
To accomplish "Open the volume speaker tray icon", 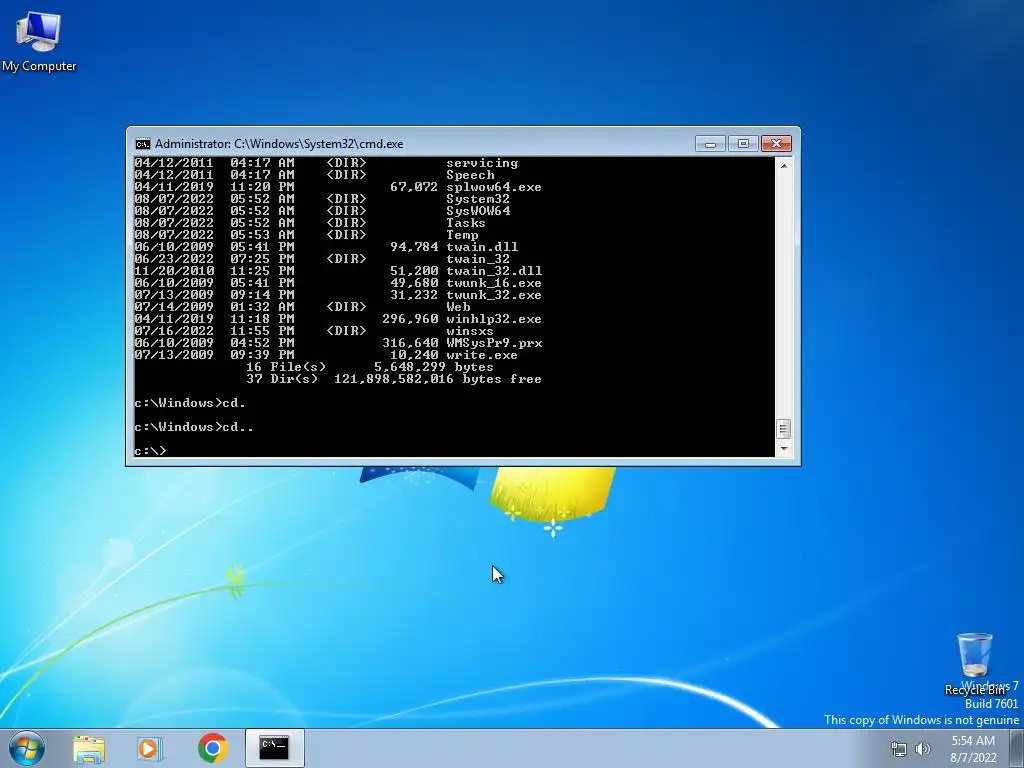I will [923, 749].
